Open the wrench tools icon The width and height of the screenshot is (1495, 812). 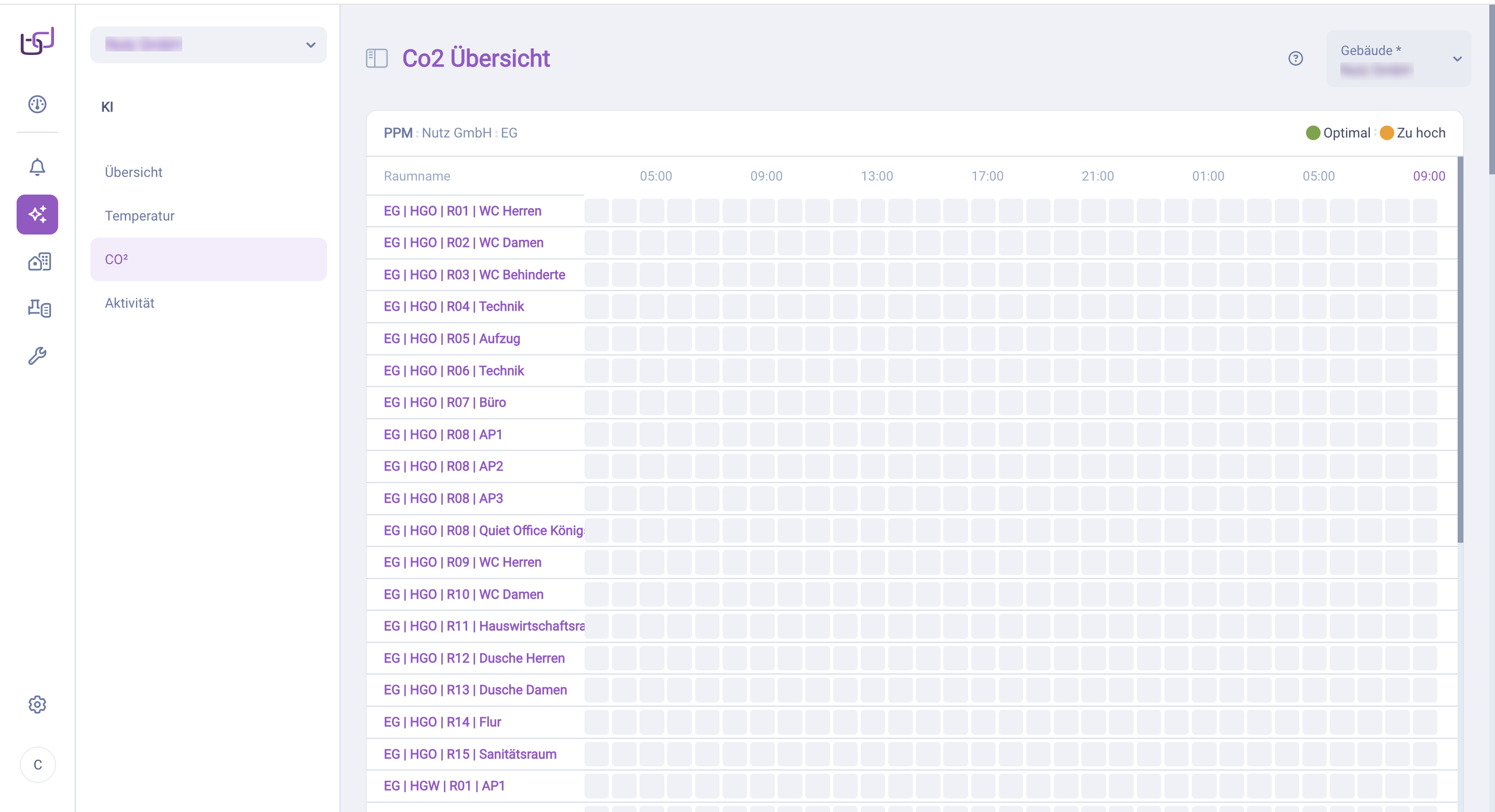(x=37, y=355)
